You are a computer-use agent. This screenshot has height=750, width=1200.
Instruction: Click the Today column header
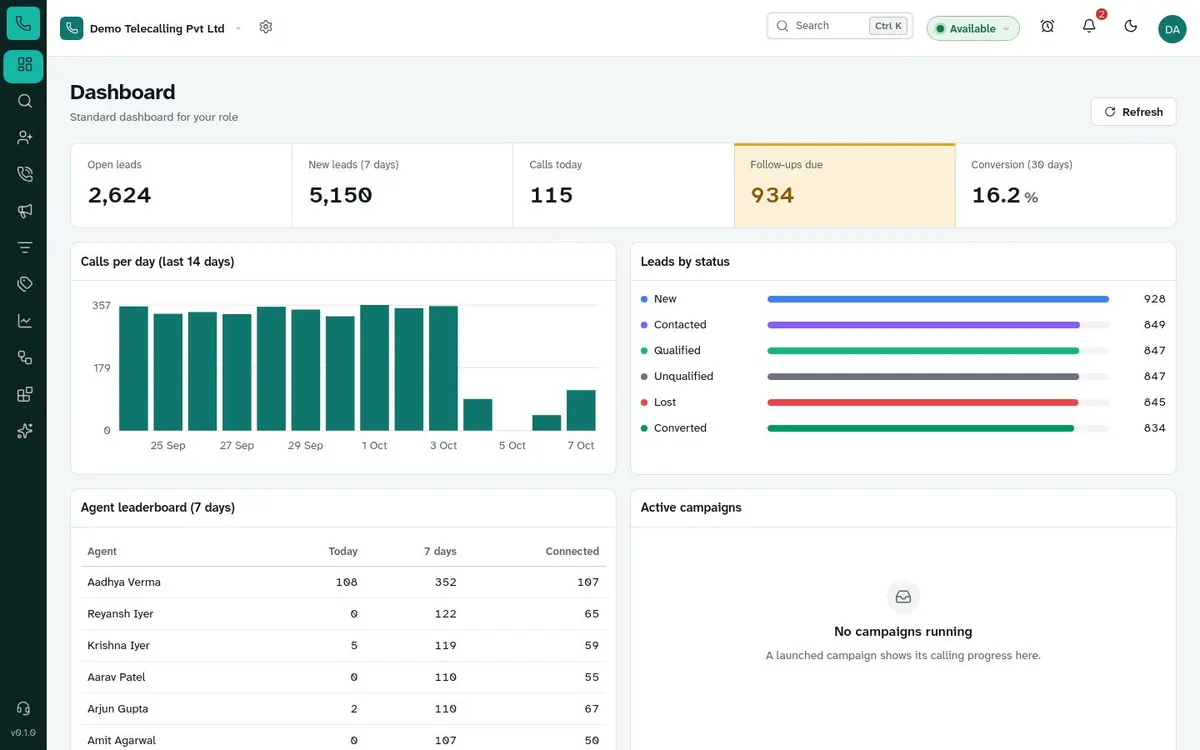[x=343, y=551]
